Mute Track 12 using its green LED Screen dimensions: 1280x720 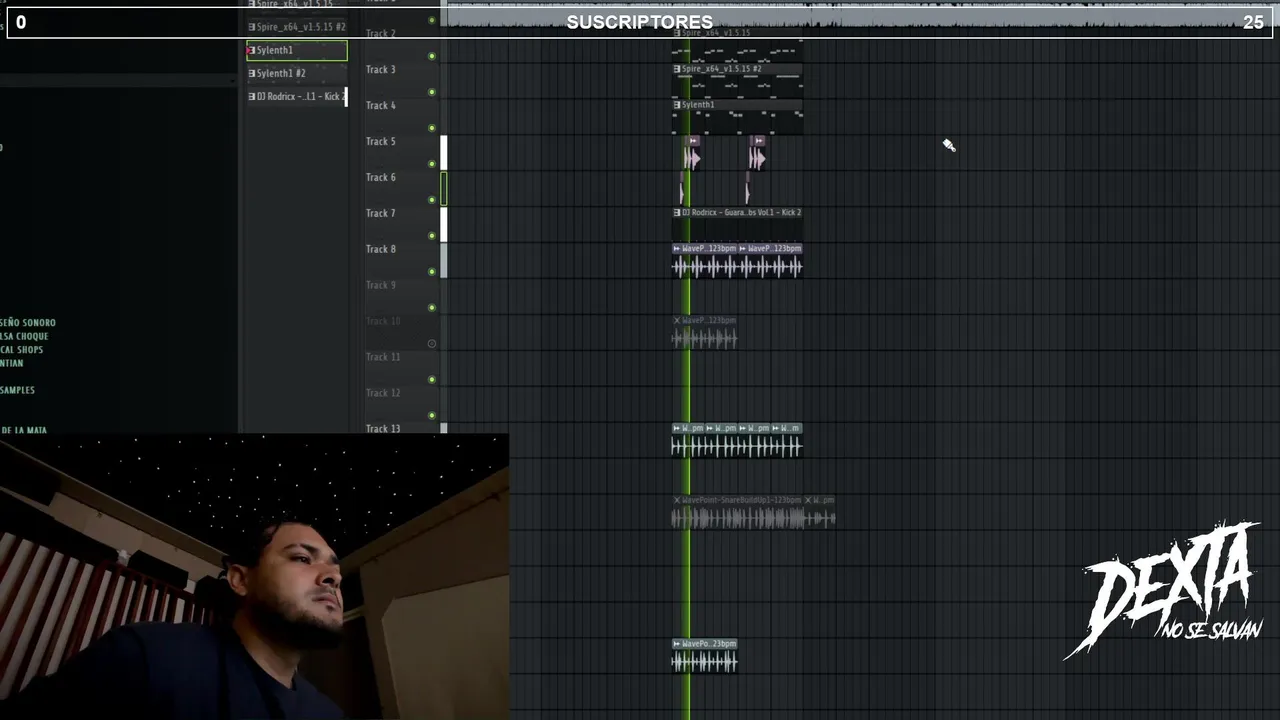click(432, 416)
